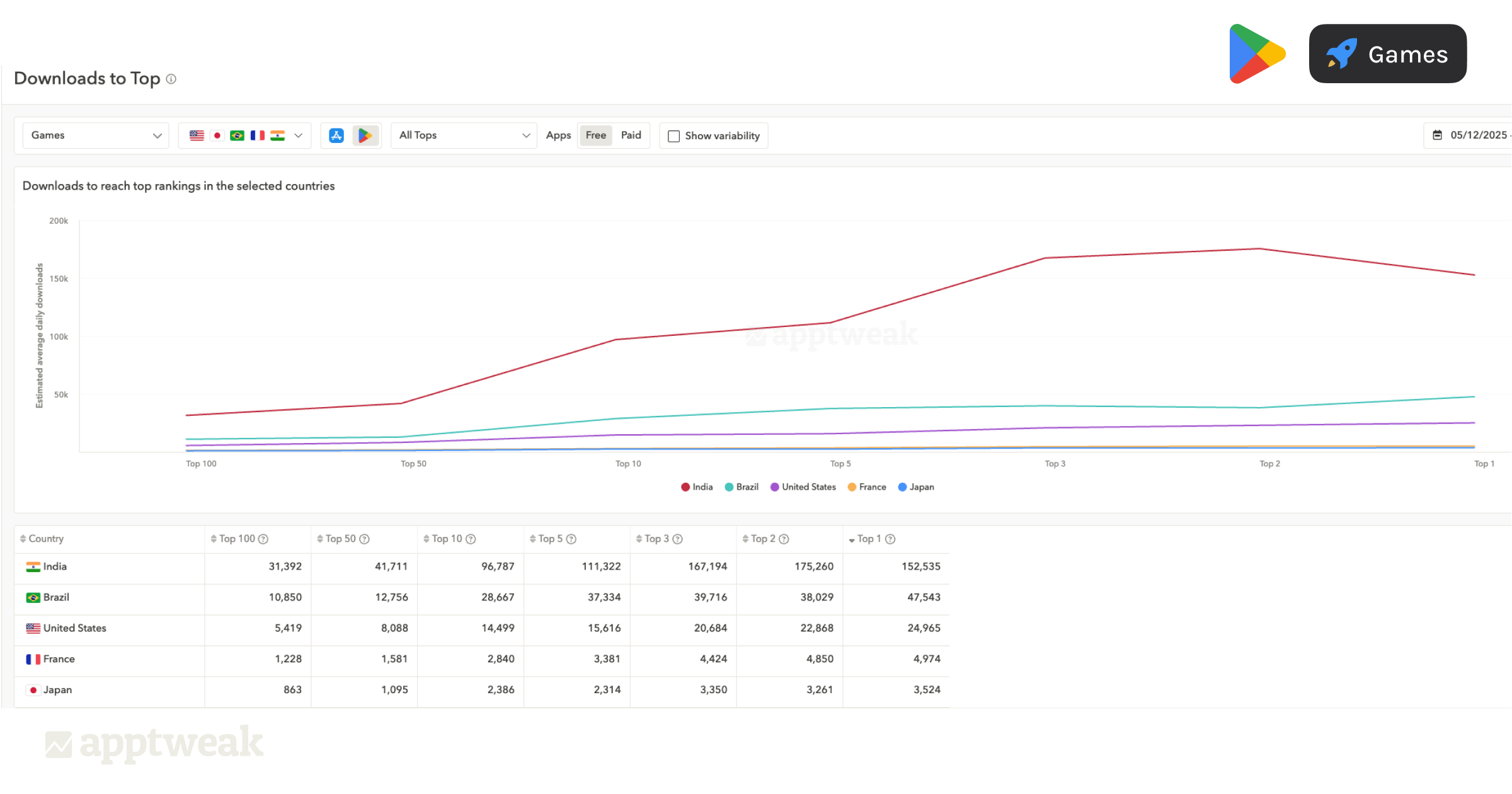Click Brazil Top 1 value 47,543

tap(924, 598)
